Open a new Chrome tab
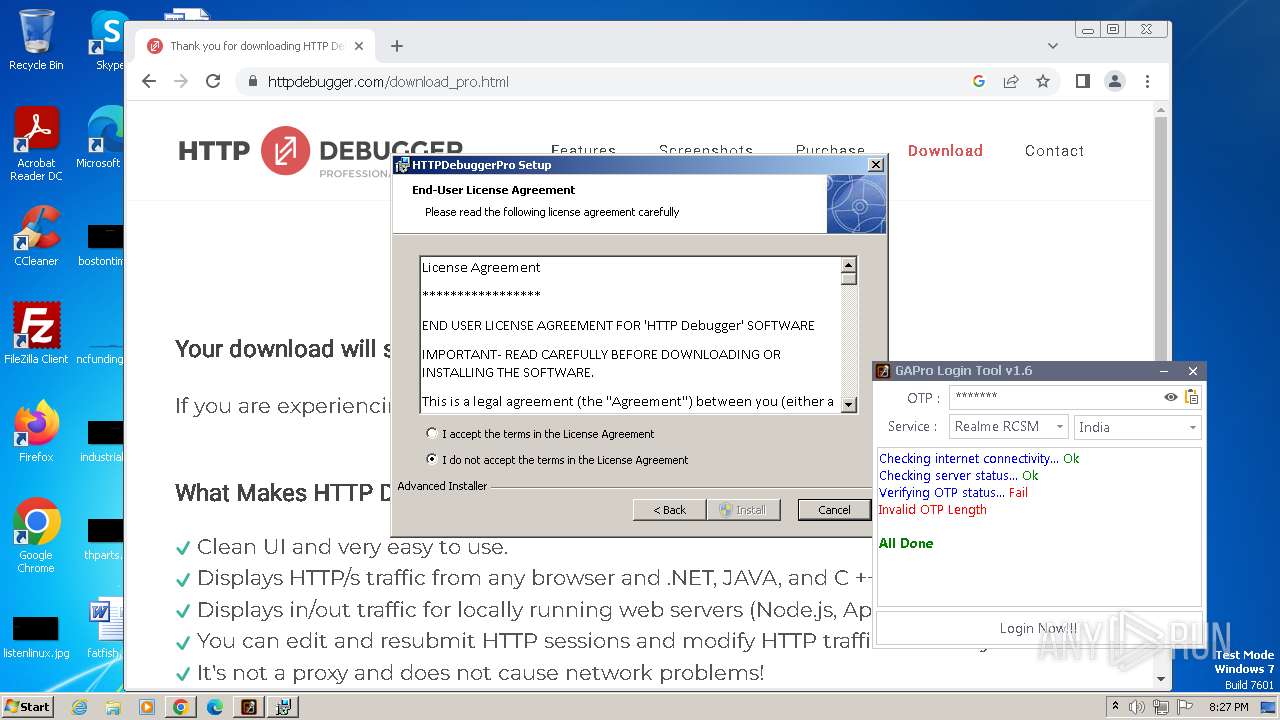This screenshot has height=720, width=1280. click(x=397, y=46)
